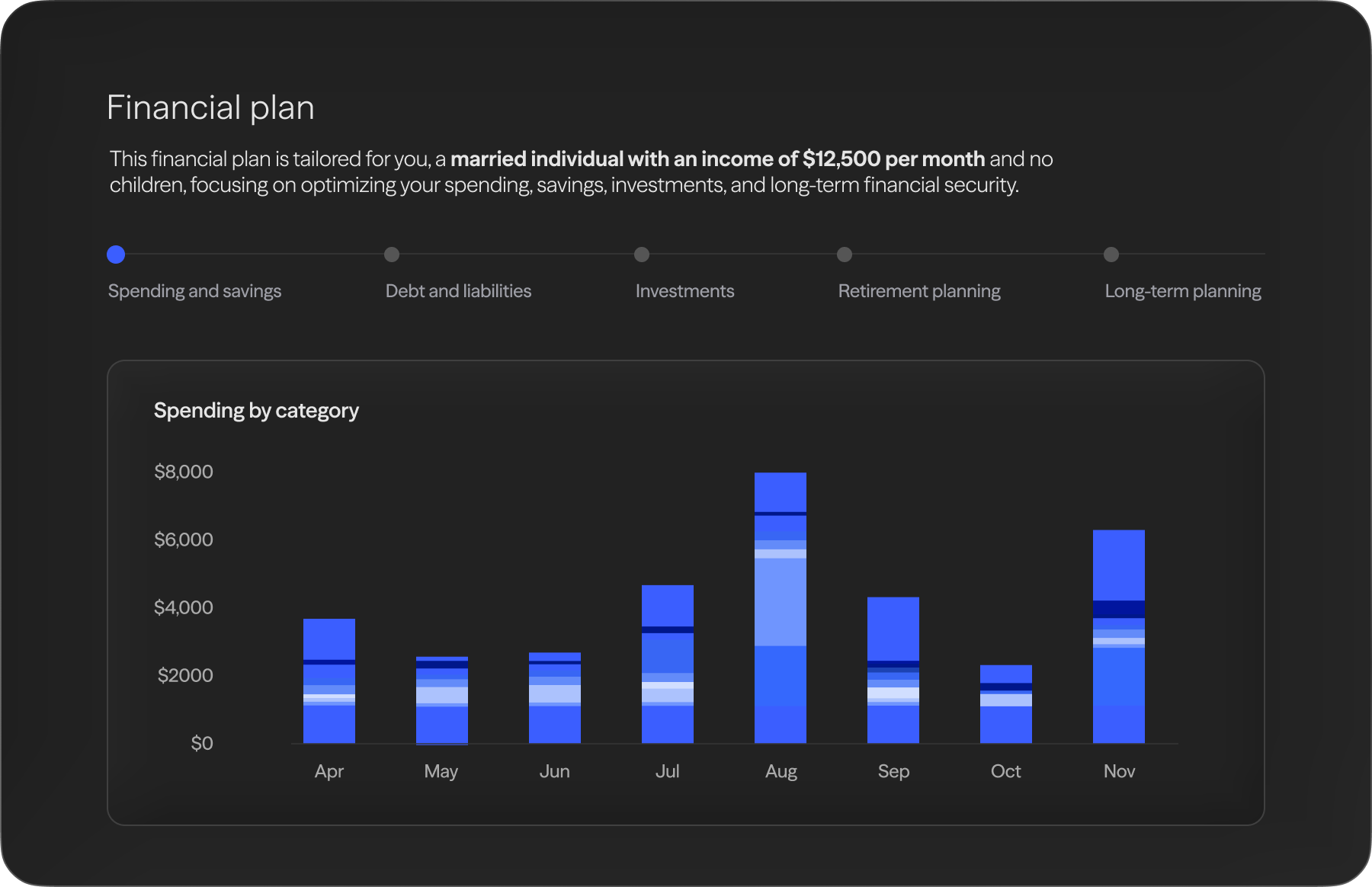Viewport: 1372px width, 887px height.
Task: Click the October spending bar
Action: [1006, 704]
